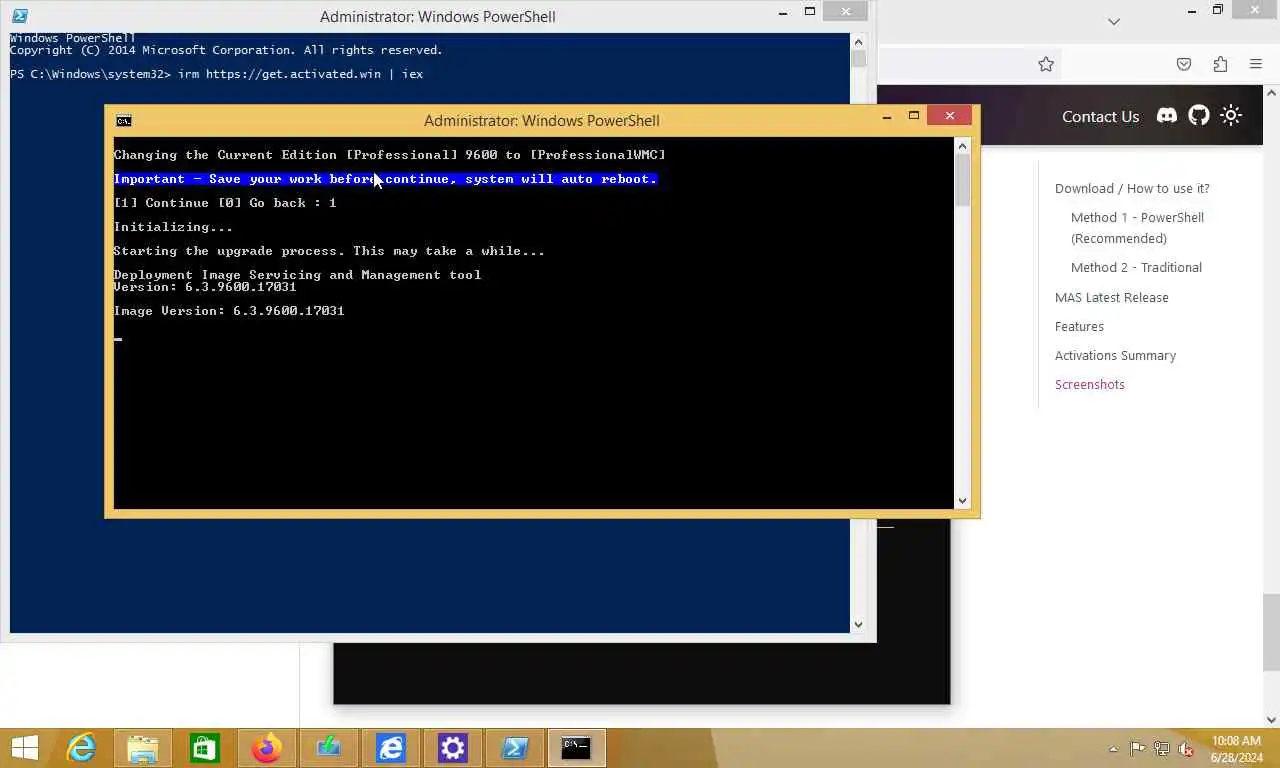
Task: Open the green download-arrow taskbar app
Action: click(329, 748)
